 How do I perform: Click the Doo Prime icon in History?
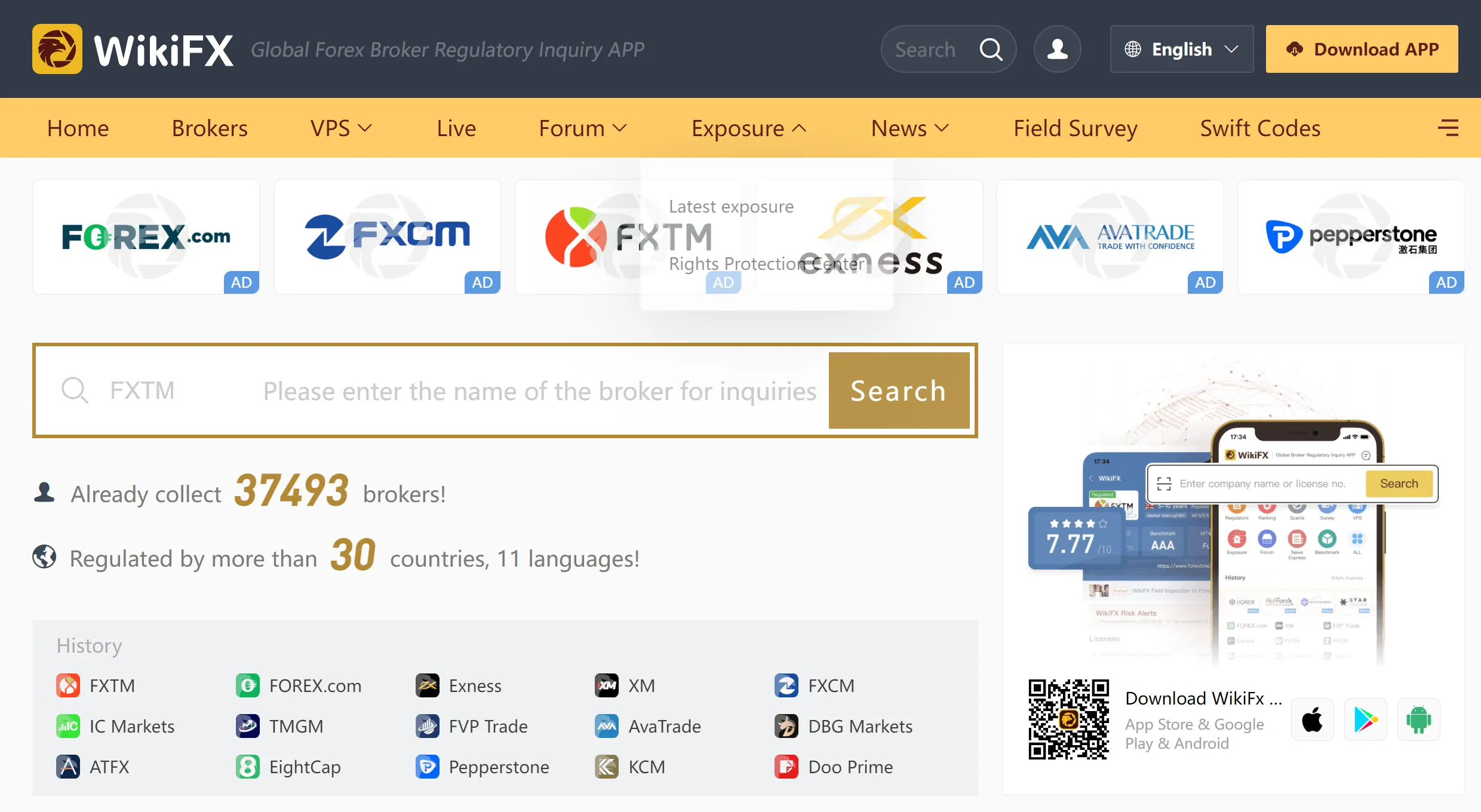click(786, 767)
